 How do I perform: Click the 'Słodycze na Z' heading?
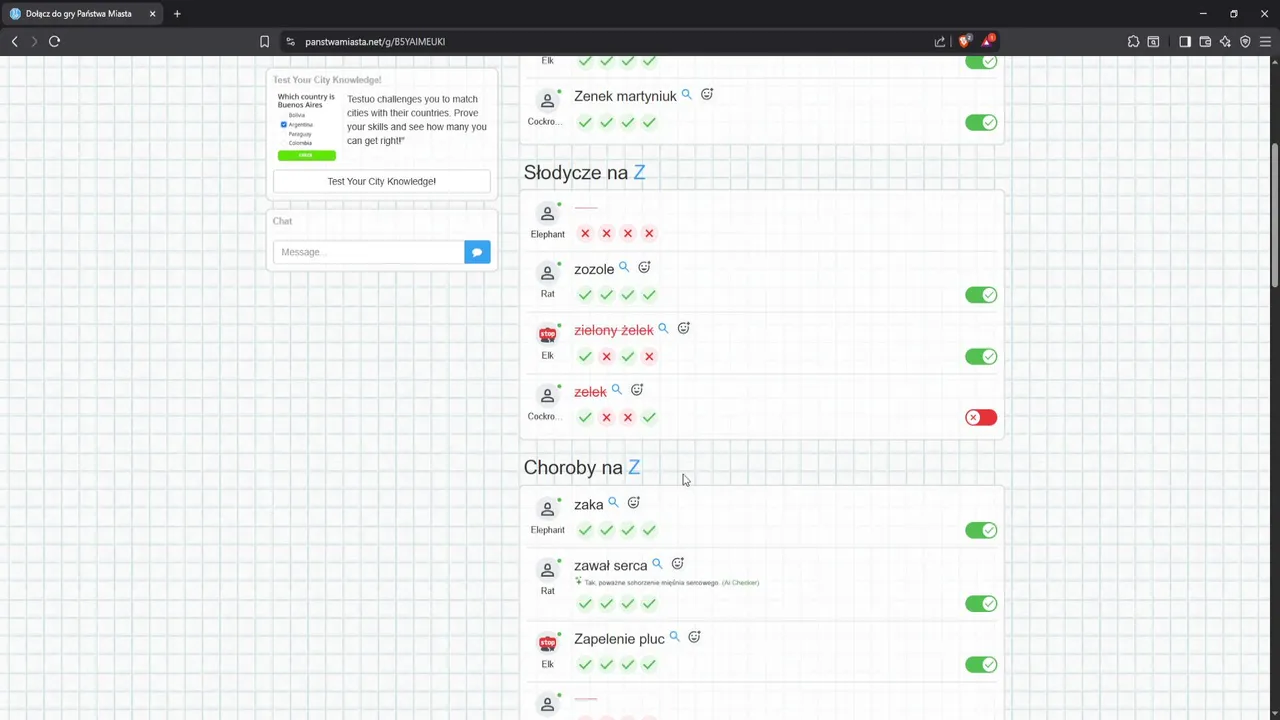click(584, 172)
